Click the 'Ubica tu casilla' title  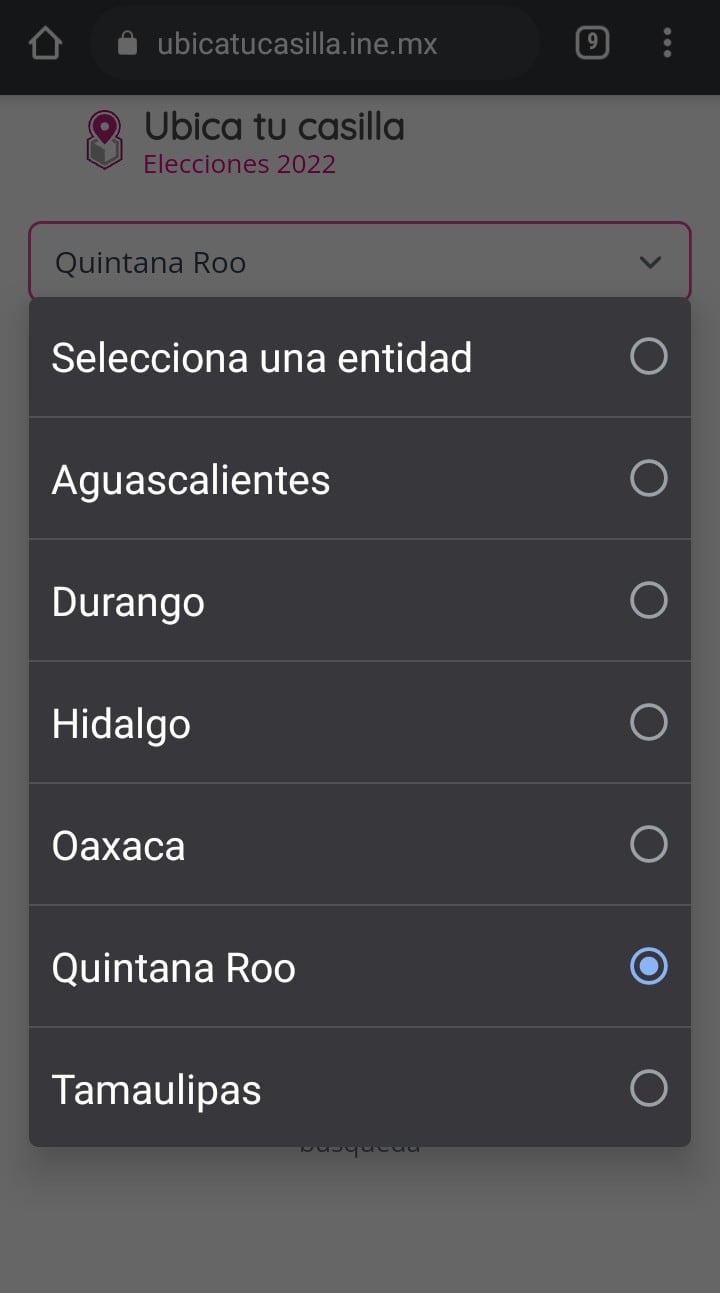tap(274, 127)
